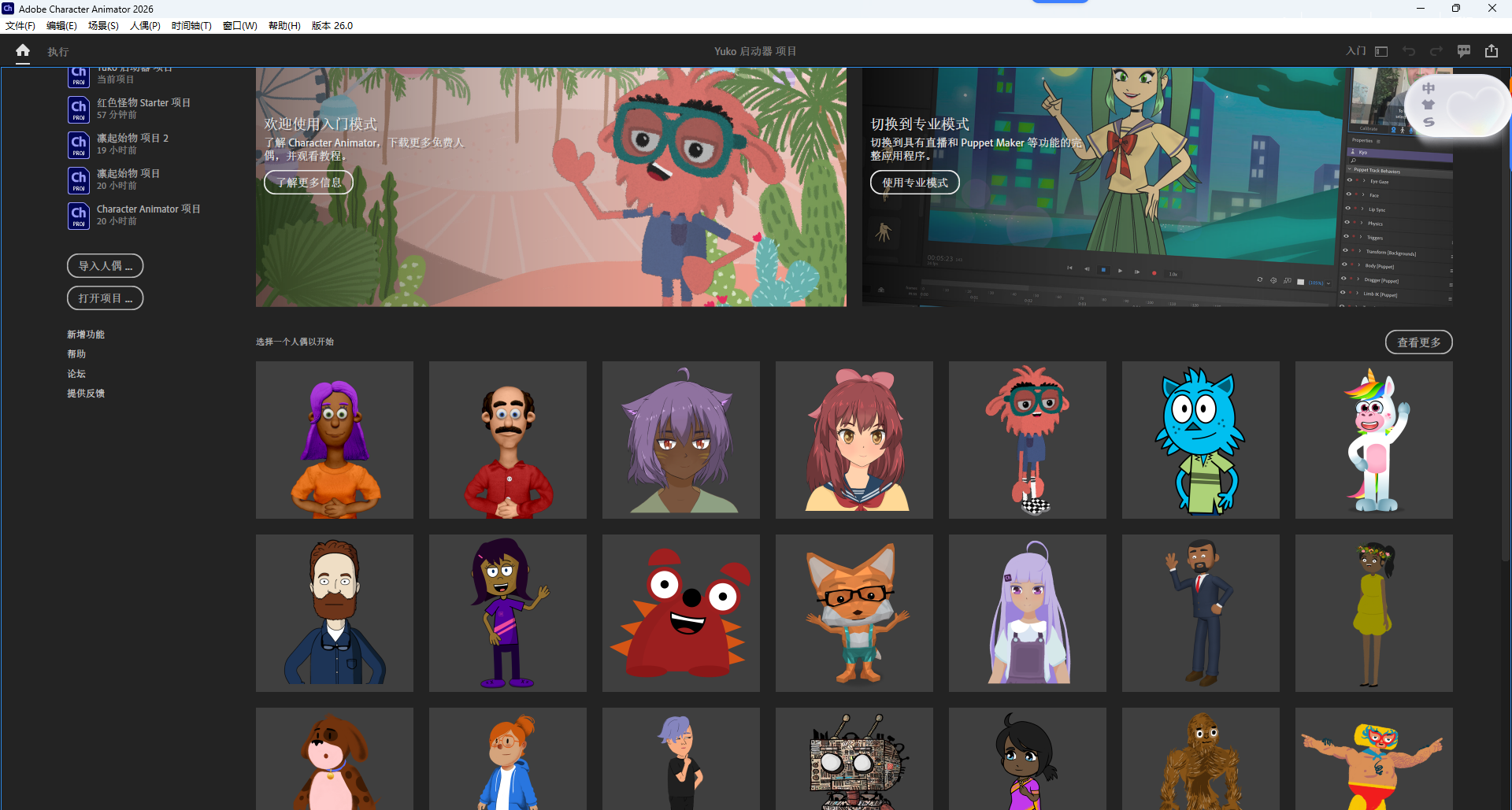Open the 提供反馈 link in the sidebar
1512x810 pixels.
click(86, 393)
